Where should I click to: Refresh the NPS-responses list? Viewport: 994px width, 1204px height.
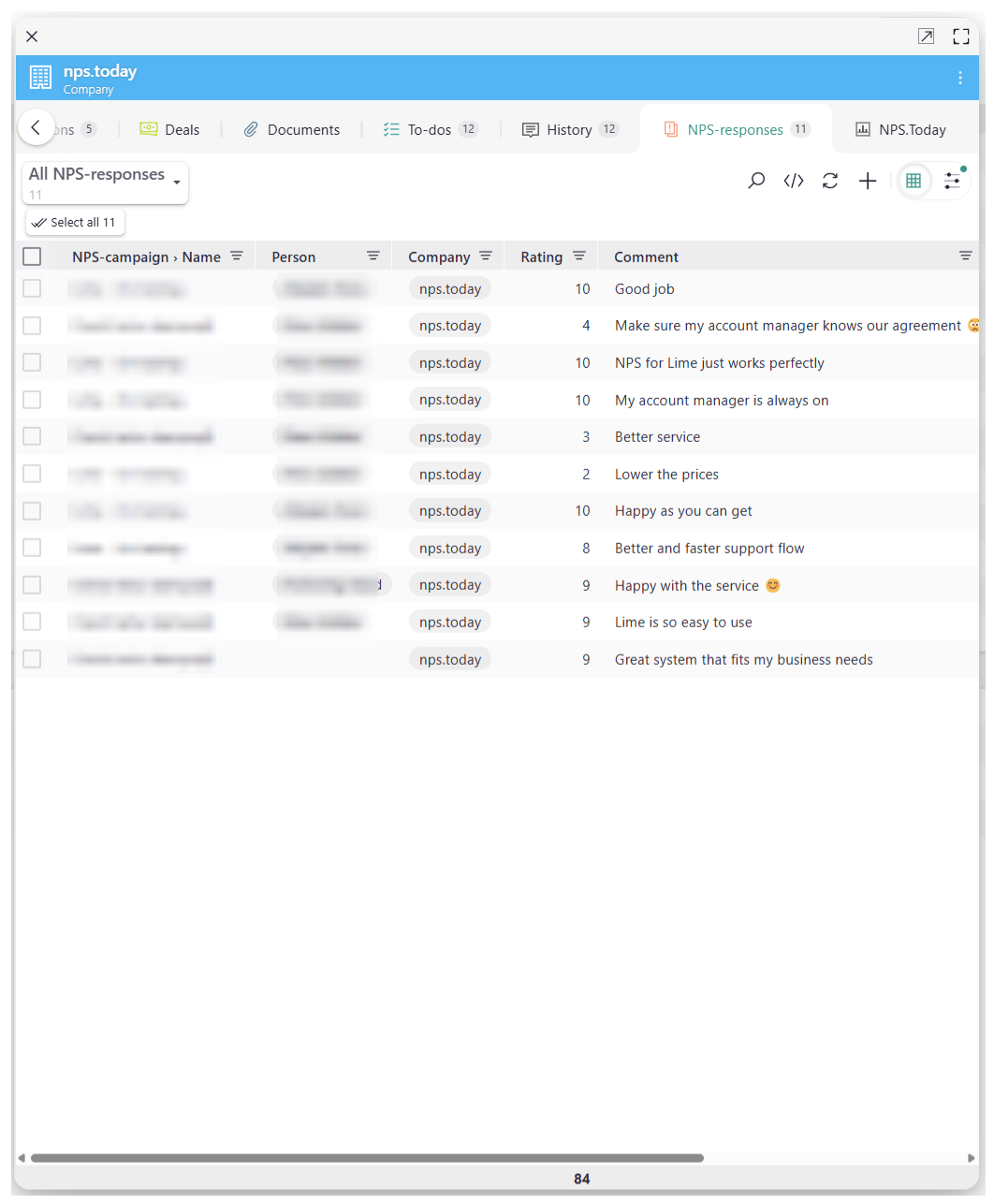[830, 181]
